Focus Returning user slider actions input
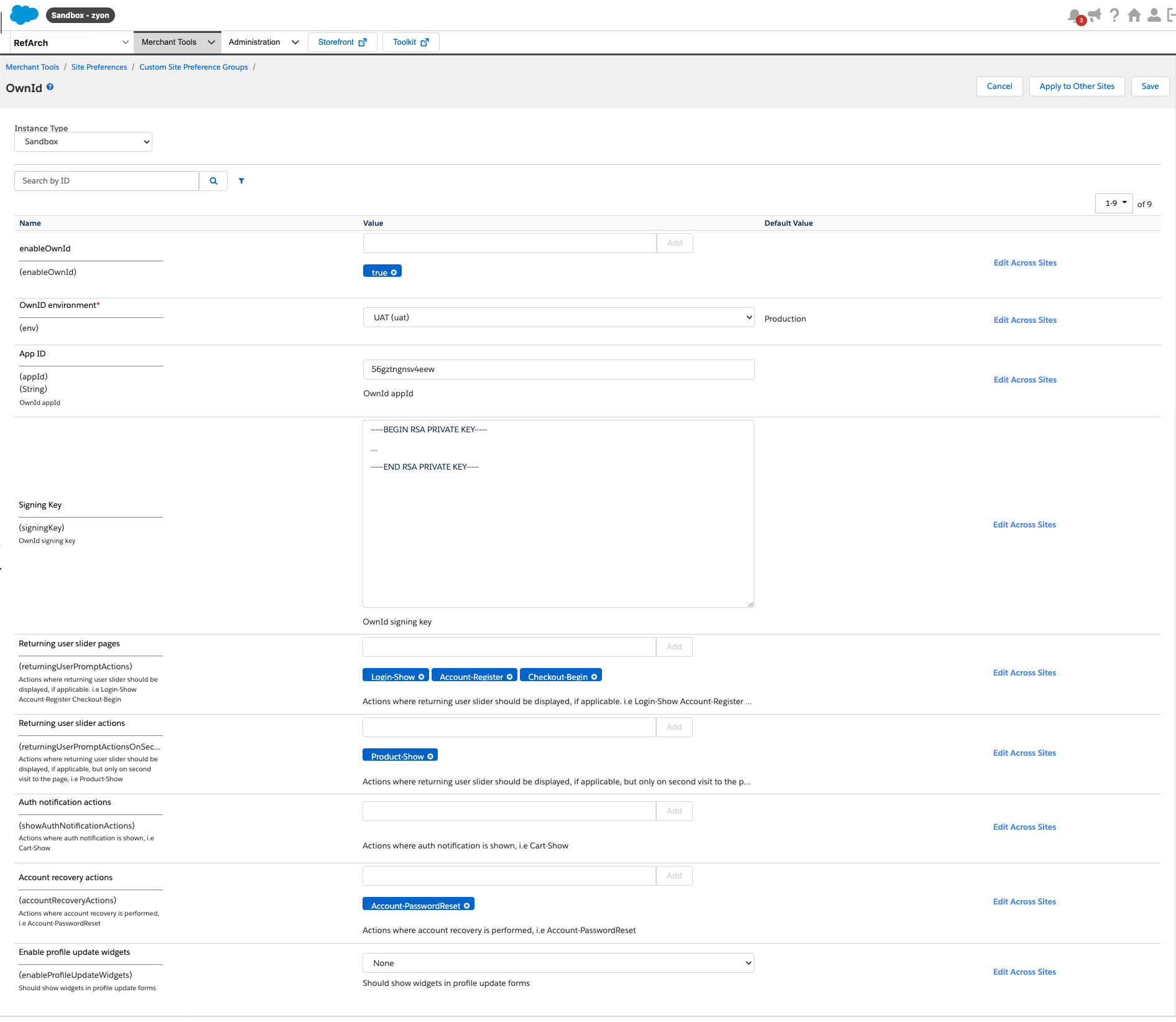This screenshot has width=1176, height=1022. pos(509,727)
